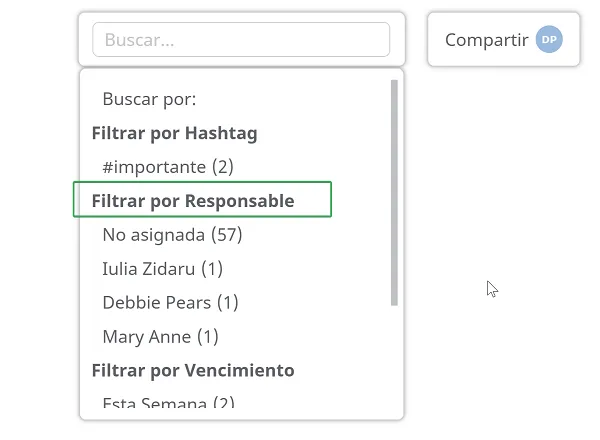This screenshot has width=600, height=440.
Task: Click the Compartir text label
Action: (486, 40)
